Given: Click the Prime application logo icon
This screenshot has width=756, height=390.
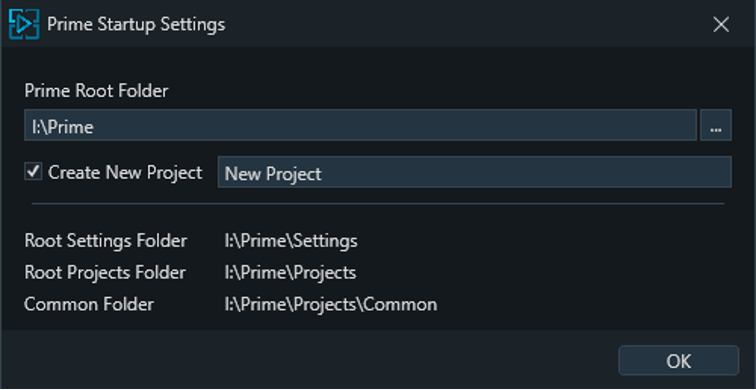Looking at the screenshot, I should click(x=24, y=24).
